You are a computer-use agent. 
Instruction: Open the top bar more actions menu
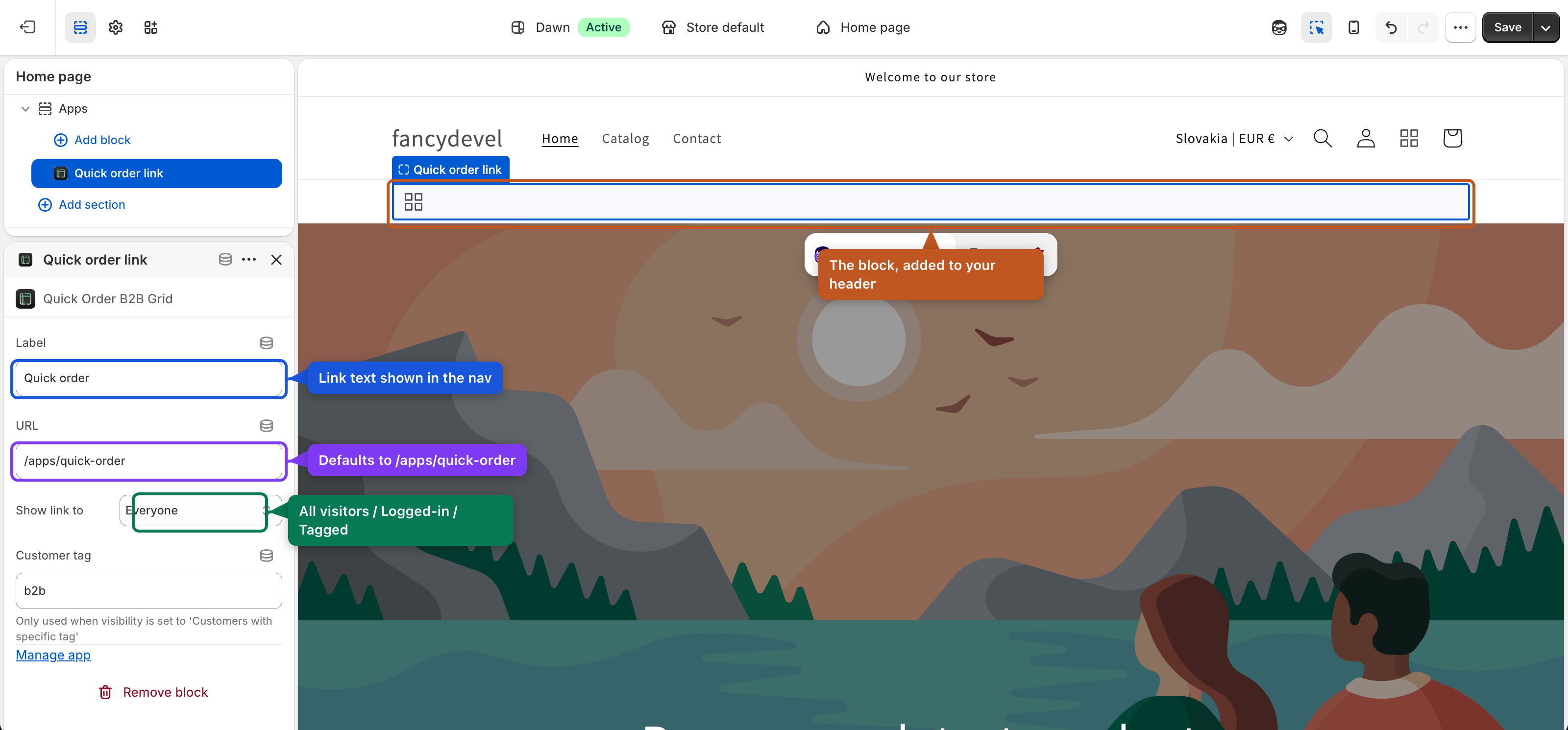click(x=1460, y=27)
